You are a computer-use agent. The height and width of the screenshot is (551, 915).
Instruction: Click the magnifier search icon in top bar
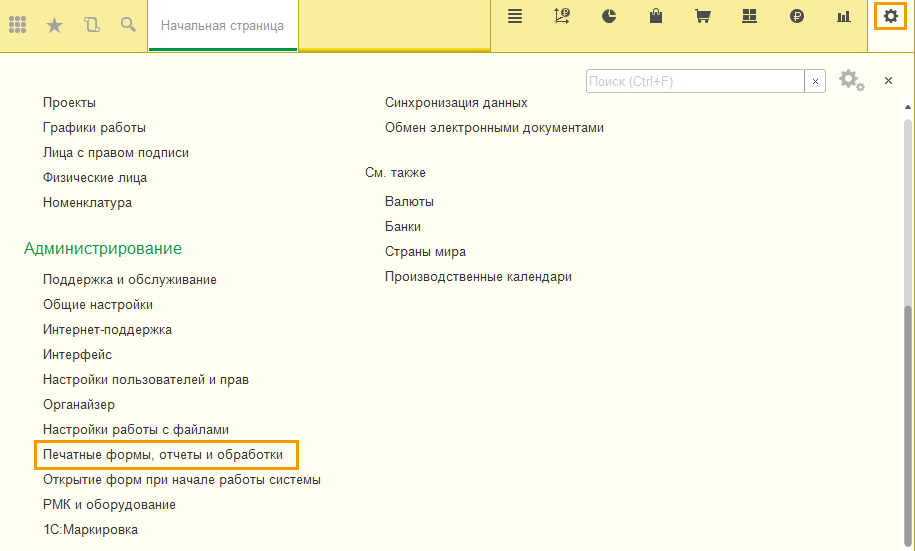coord(128,25)
